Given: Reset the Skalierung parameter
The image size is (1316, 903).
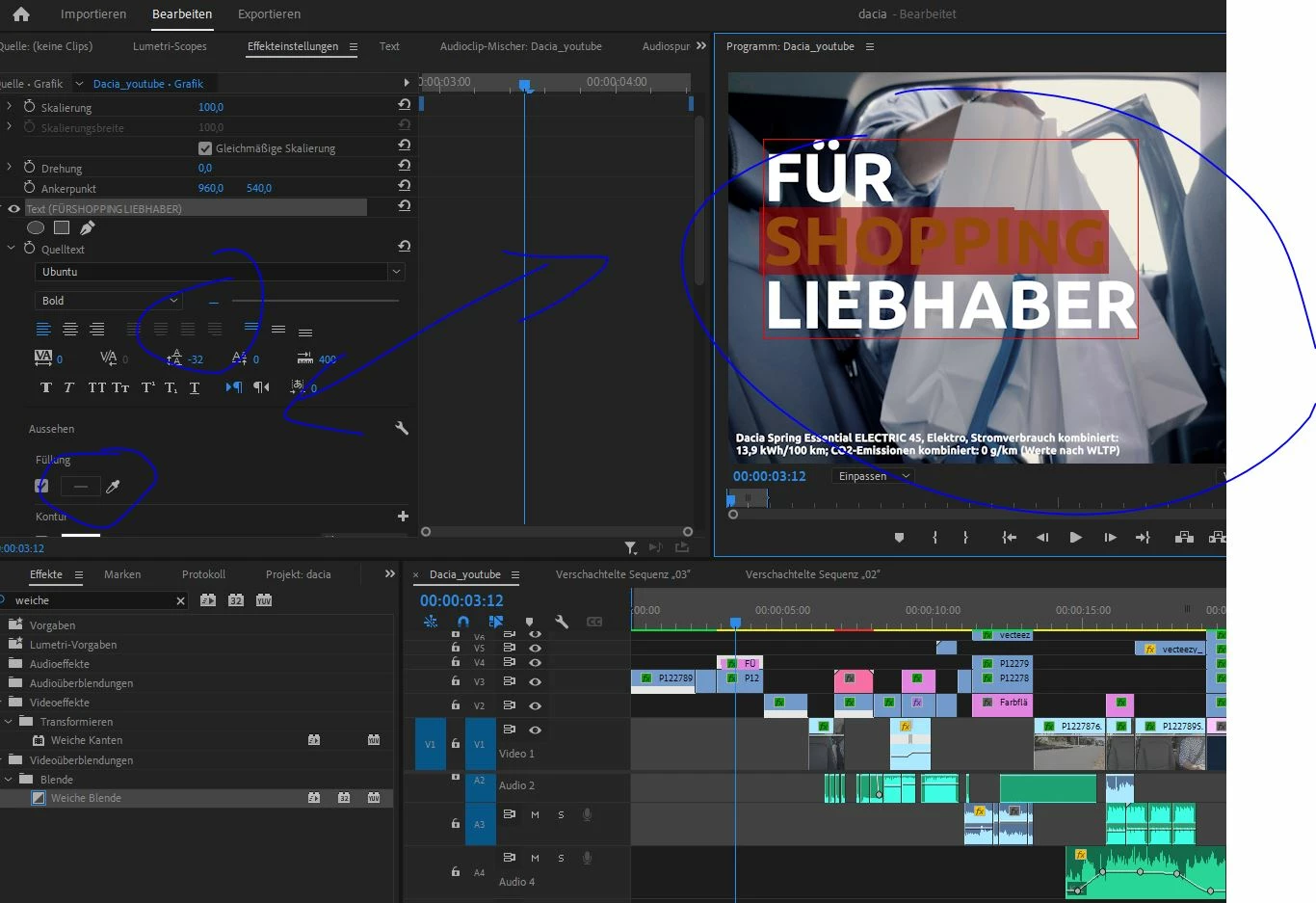Looking at the screenshot, I should tap(405, 105).
